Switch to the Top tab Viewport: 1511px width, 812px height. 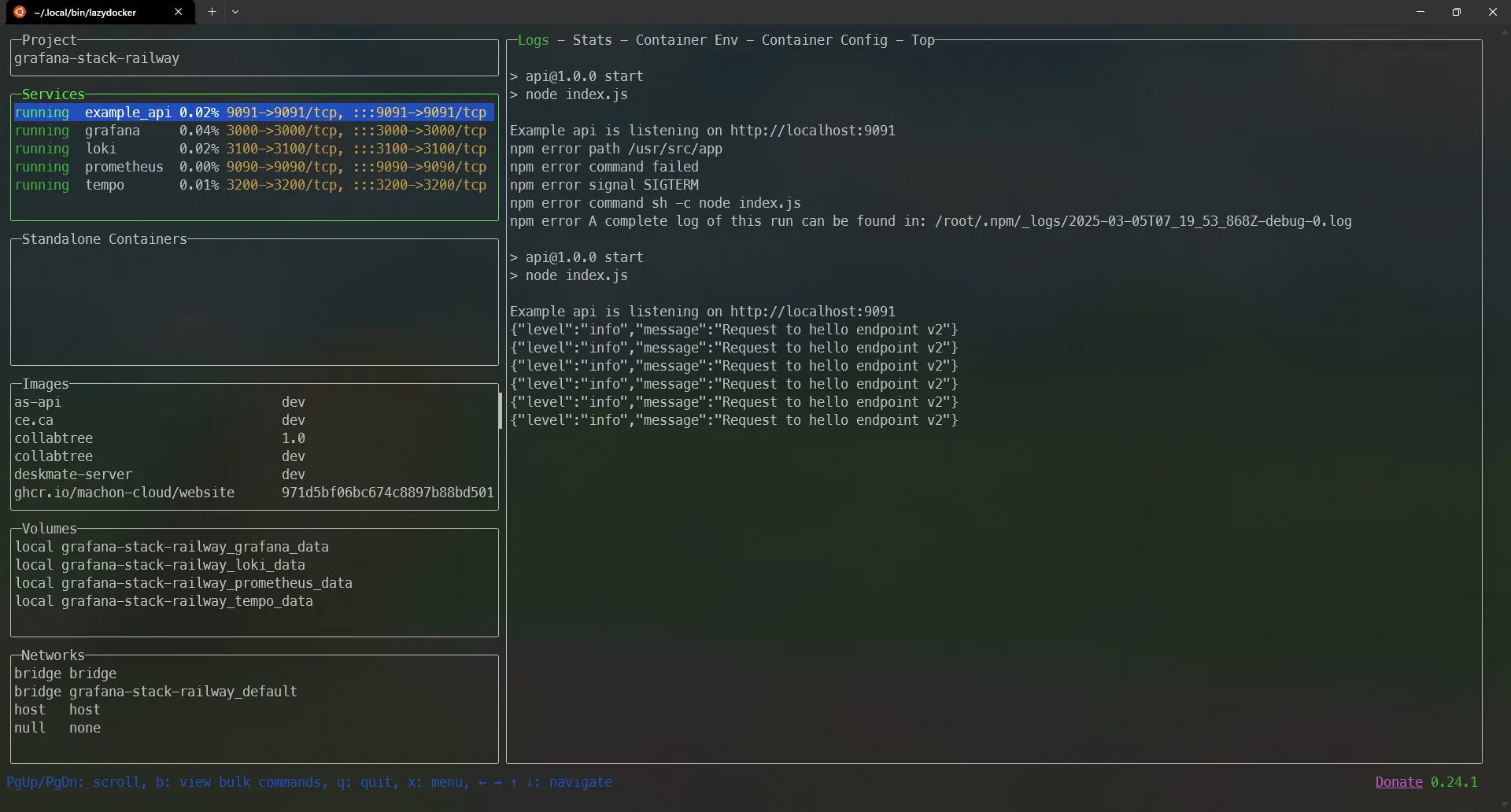pyautogui.click(x=922, y=40)
